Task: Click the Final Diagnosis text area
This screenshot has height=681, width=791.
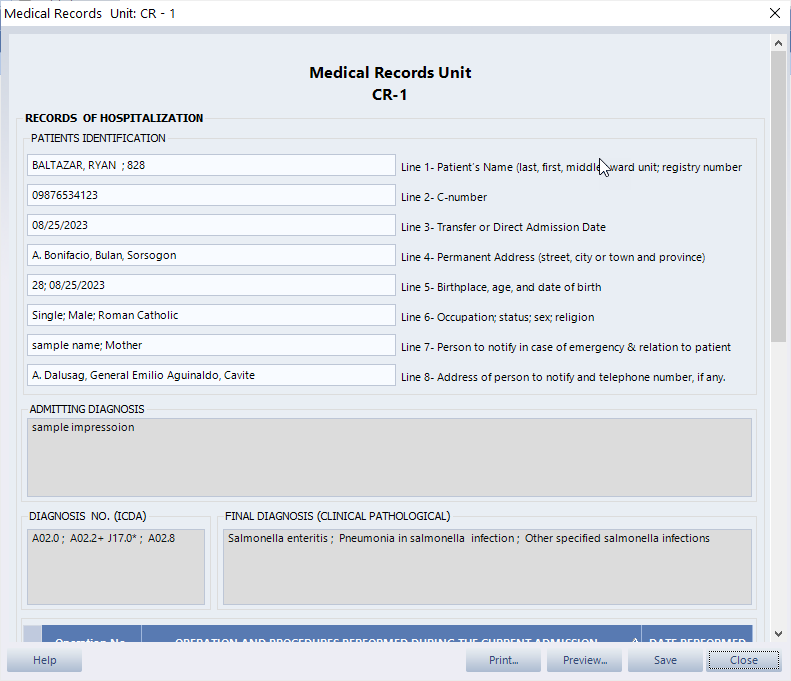Action: pyautogui.click(x=487, y=567)
